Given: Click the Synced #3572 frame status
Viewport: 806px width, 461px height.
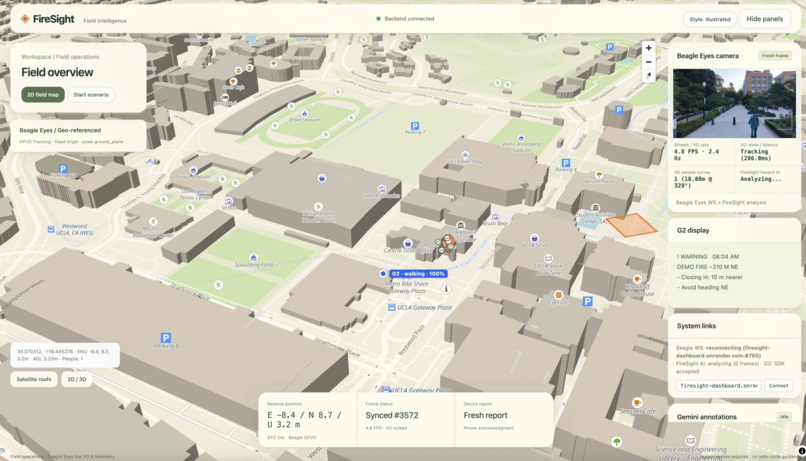Looking at the screenshot, I should coord(392,415).
